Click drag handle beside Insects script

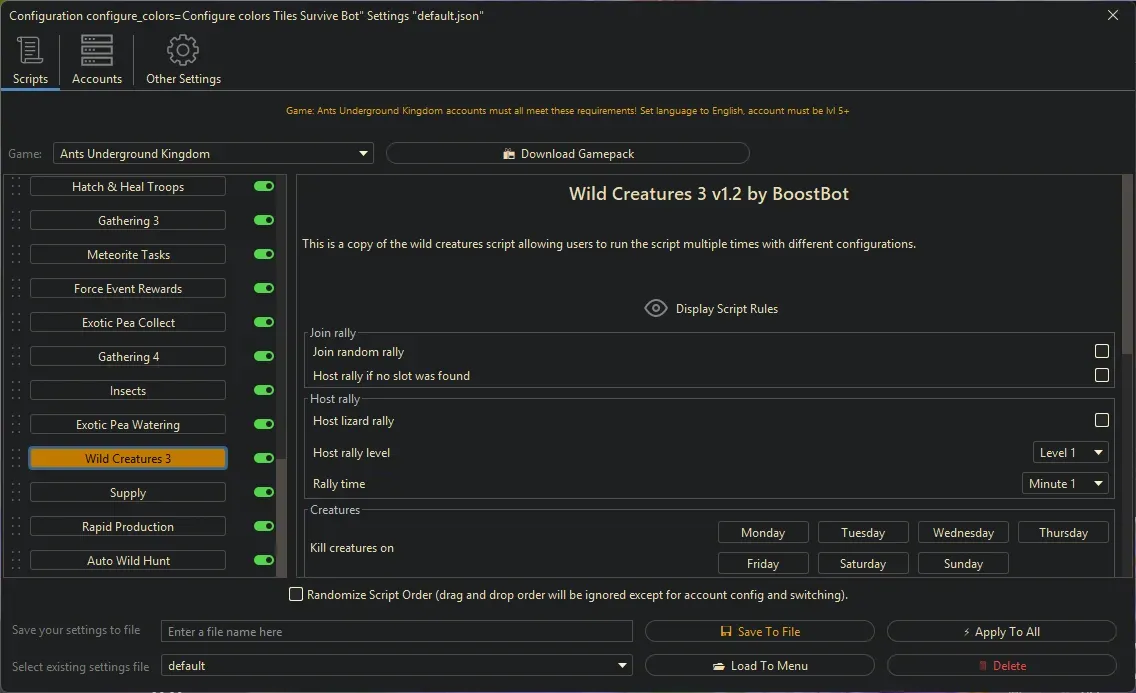(x=15, y=391)
